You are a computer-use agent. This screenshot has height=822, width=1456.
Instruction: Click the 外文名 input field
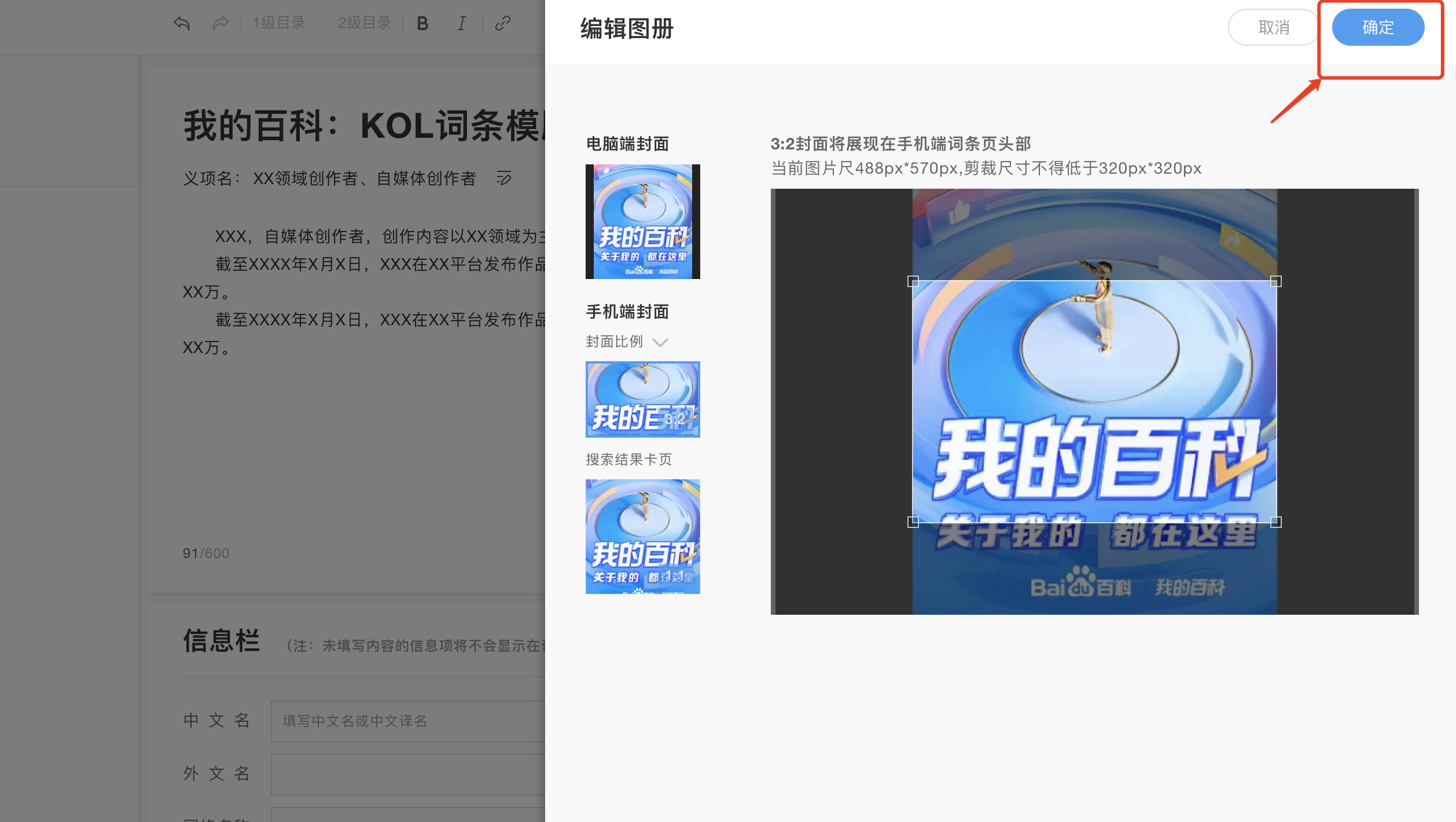click(408, 774)
